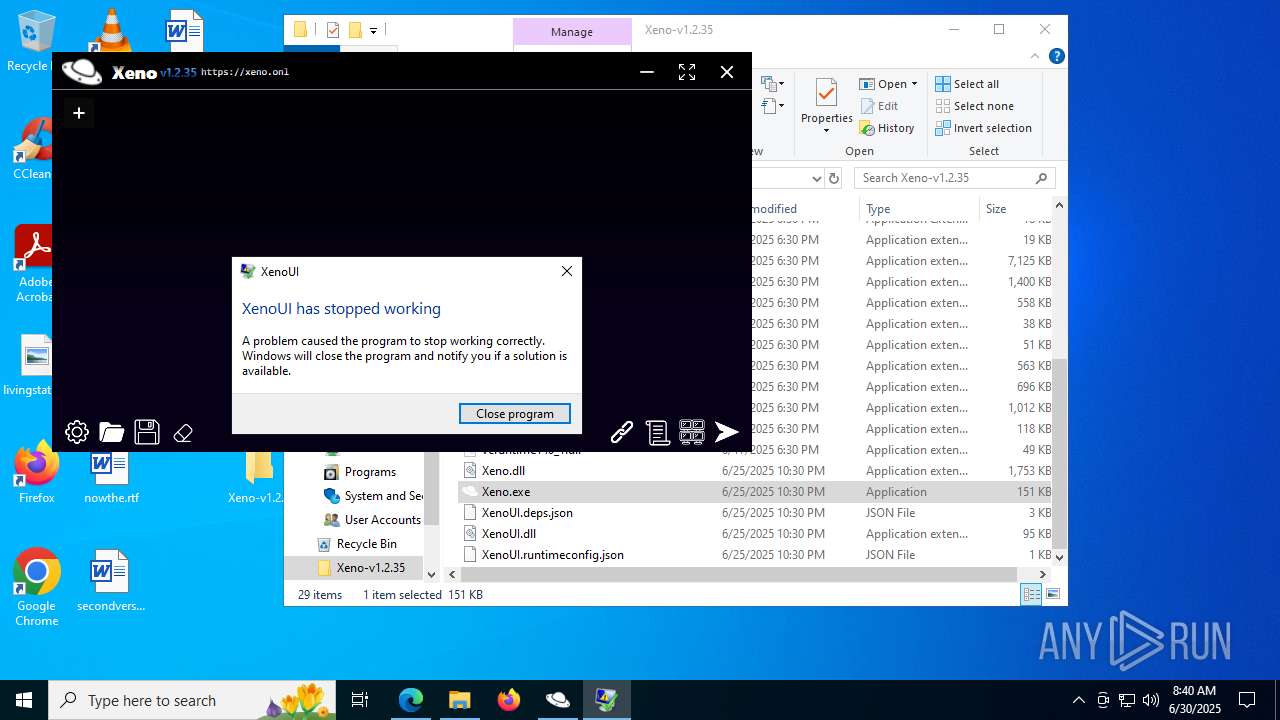Open the Windows Start menu
Viewport: 1280px width, 720px height.
pyautogui.click(x=24, y=700)
